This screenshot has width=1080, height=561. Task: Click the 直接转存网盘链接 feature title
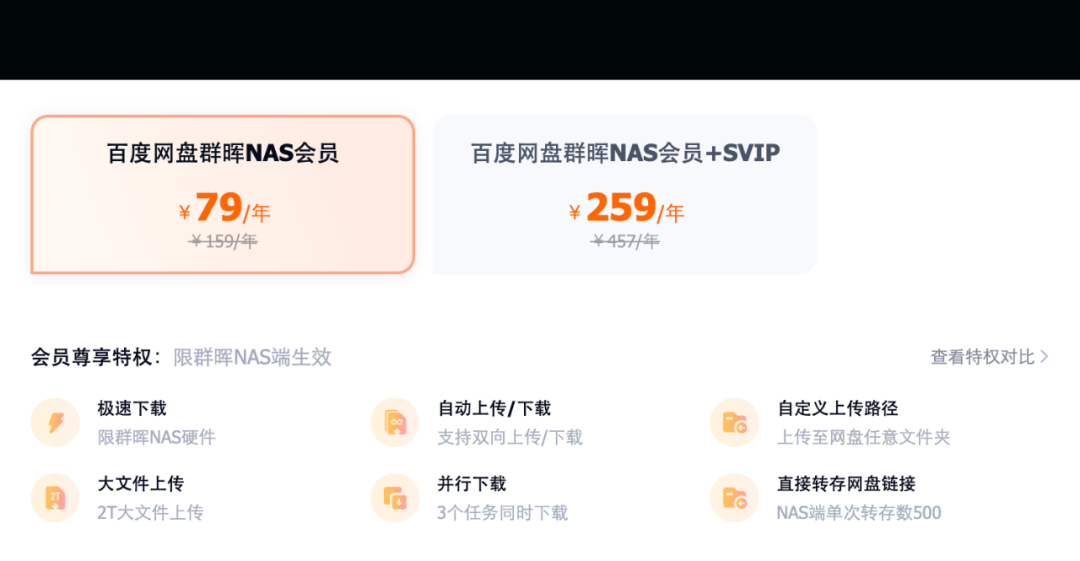(x=846, y=484)
